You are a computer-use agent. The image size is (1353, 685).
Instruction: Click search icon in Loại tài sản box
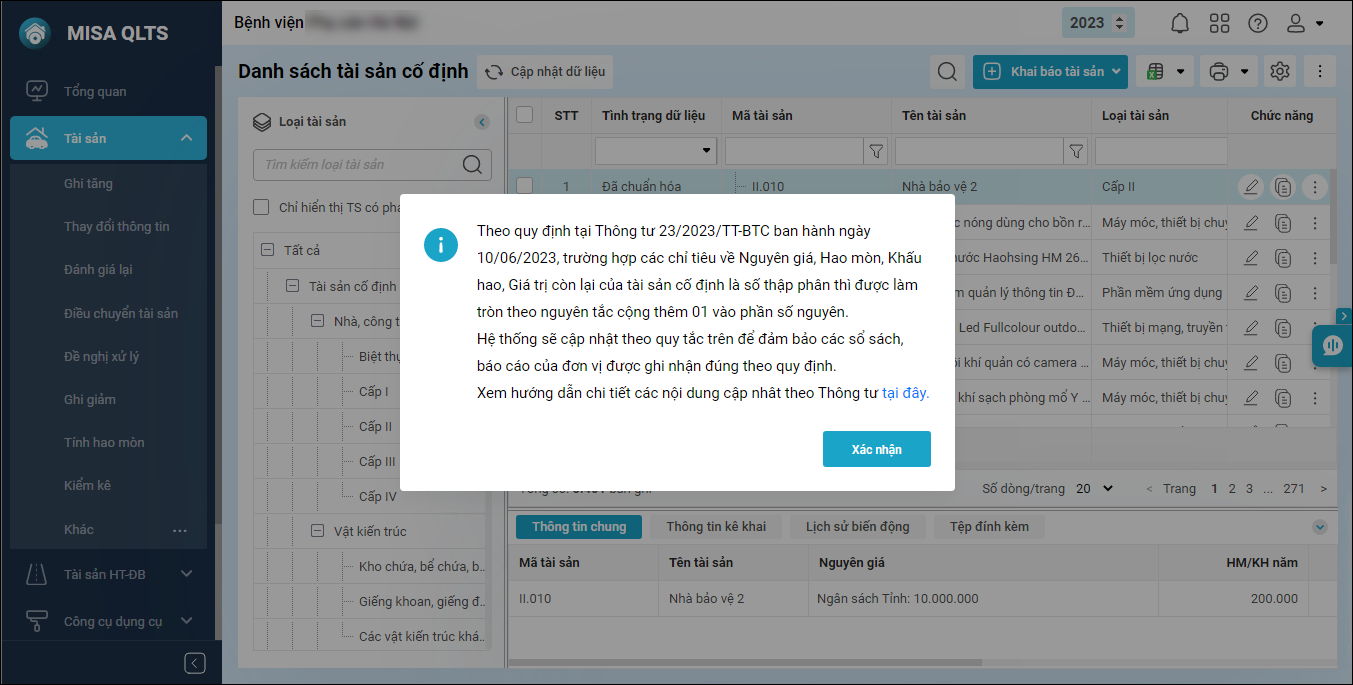(472, 164)
